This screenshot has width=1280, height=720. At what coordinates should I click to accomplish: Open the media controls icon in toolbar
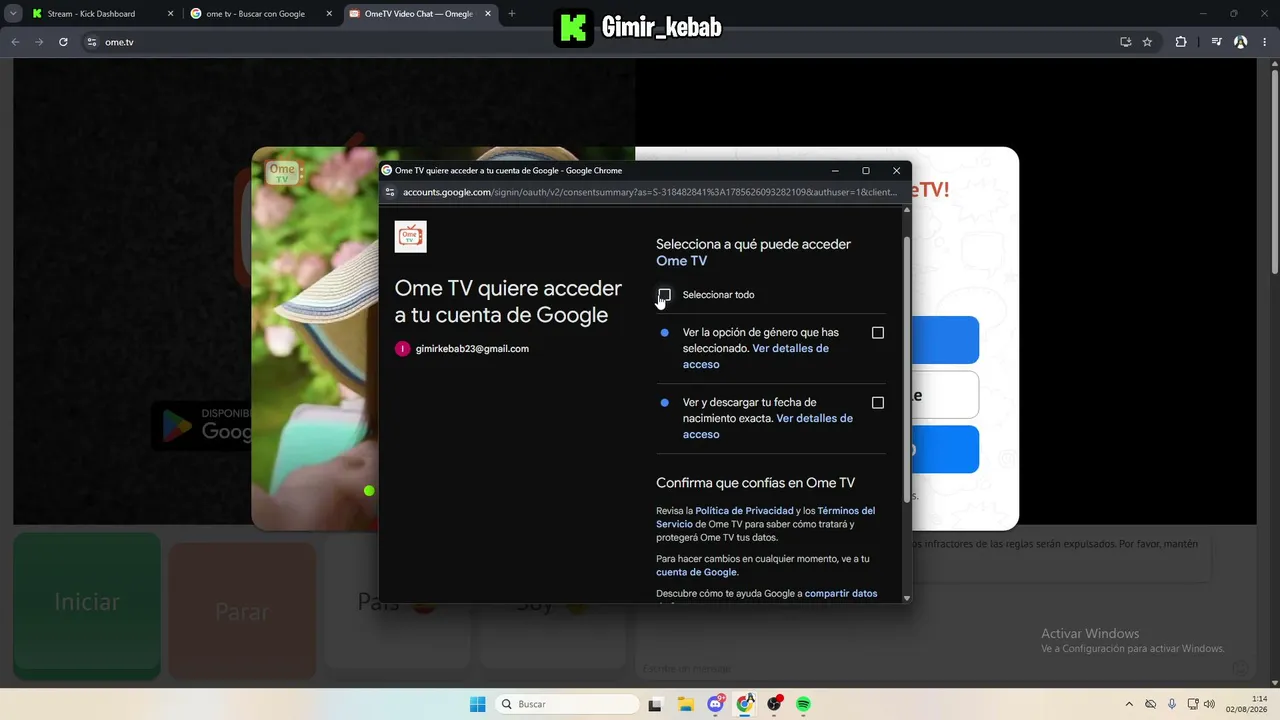pos(1217,42)
